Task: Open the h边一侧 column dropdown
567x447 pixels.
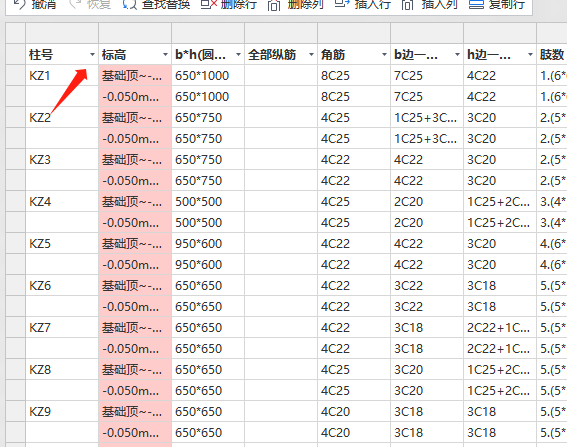Action: [530, 55]
